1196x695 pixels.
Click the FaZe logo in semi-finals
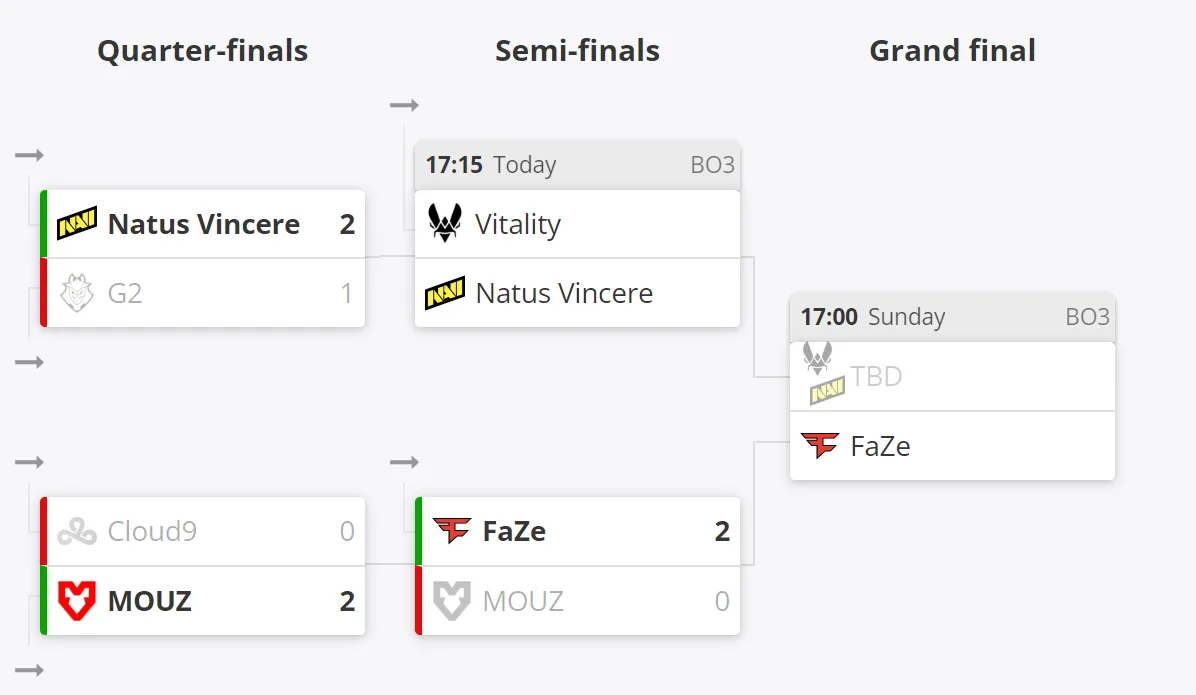coord(452,530)
